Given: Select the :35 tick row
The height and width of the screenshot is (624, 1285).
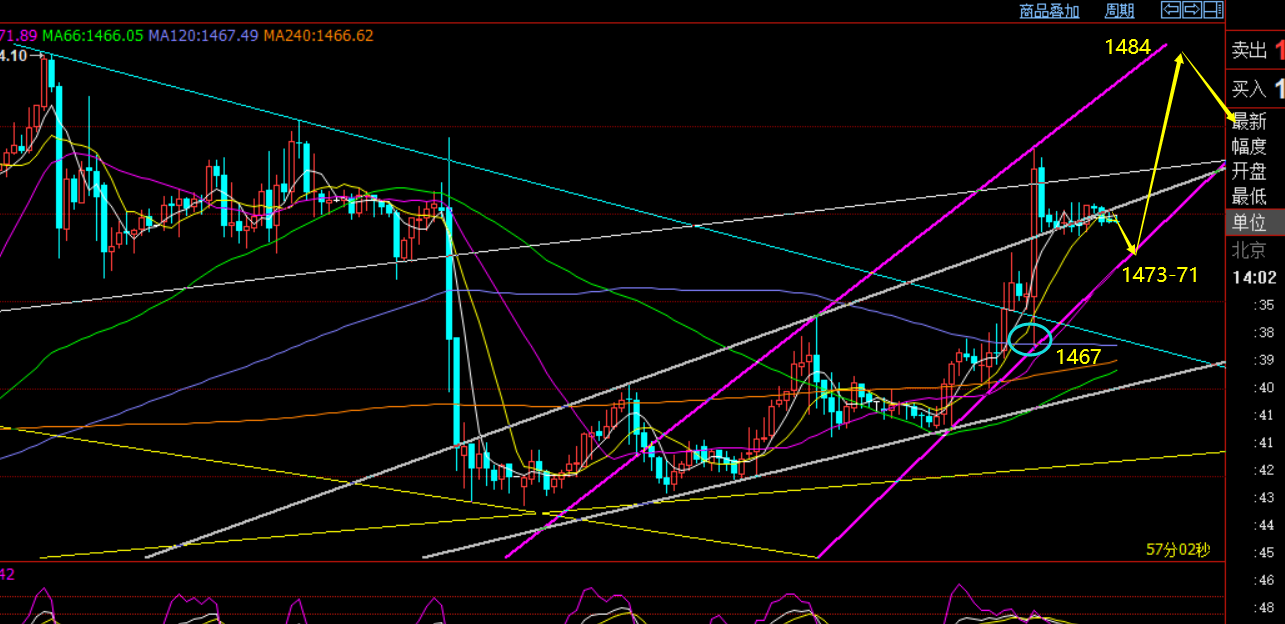Looking at the screenshot, I should click(x=1266, y=305).
